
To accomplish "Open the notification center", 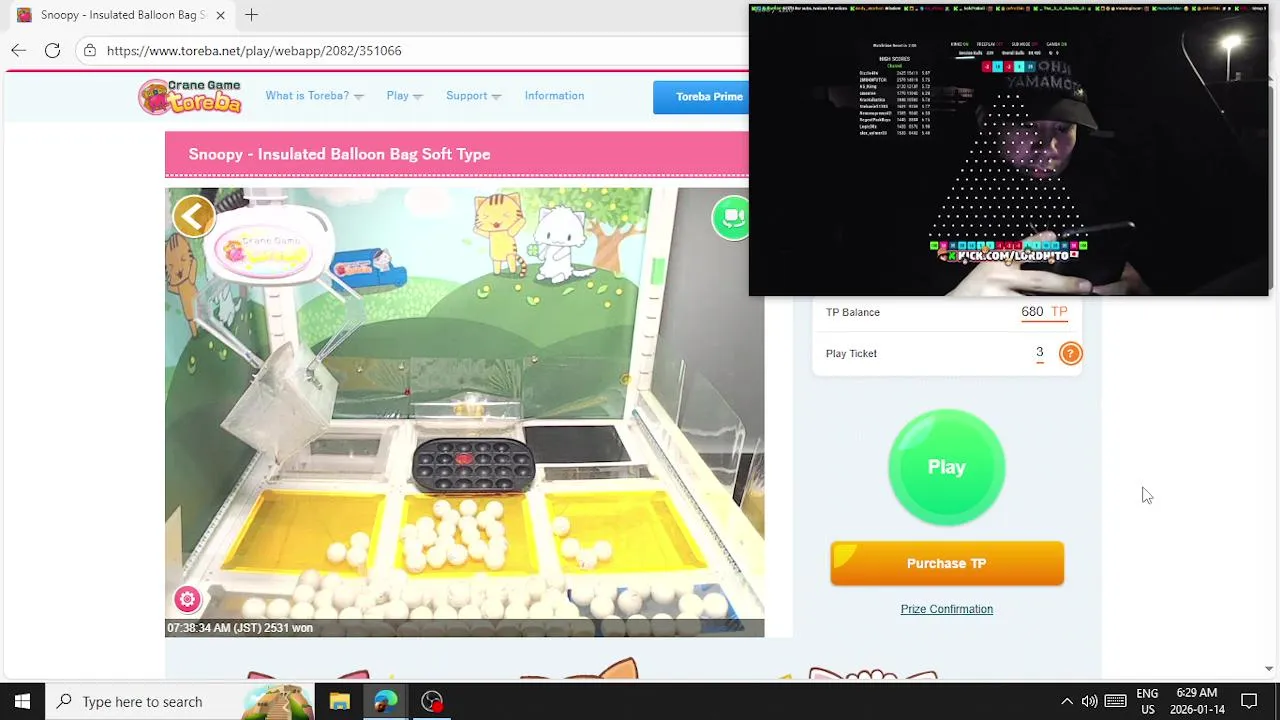I will click(1249, 701).
